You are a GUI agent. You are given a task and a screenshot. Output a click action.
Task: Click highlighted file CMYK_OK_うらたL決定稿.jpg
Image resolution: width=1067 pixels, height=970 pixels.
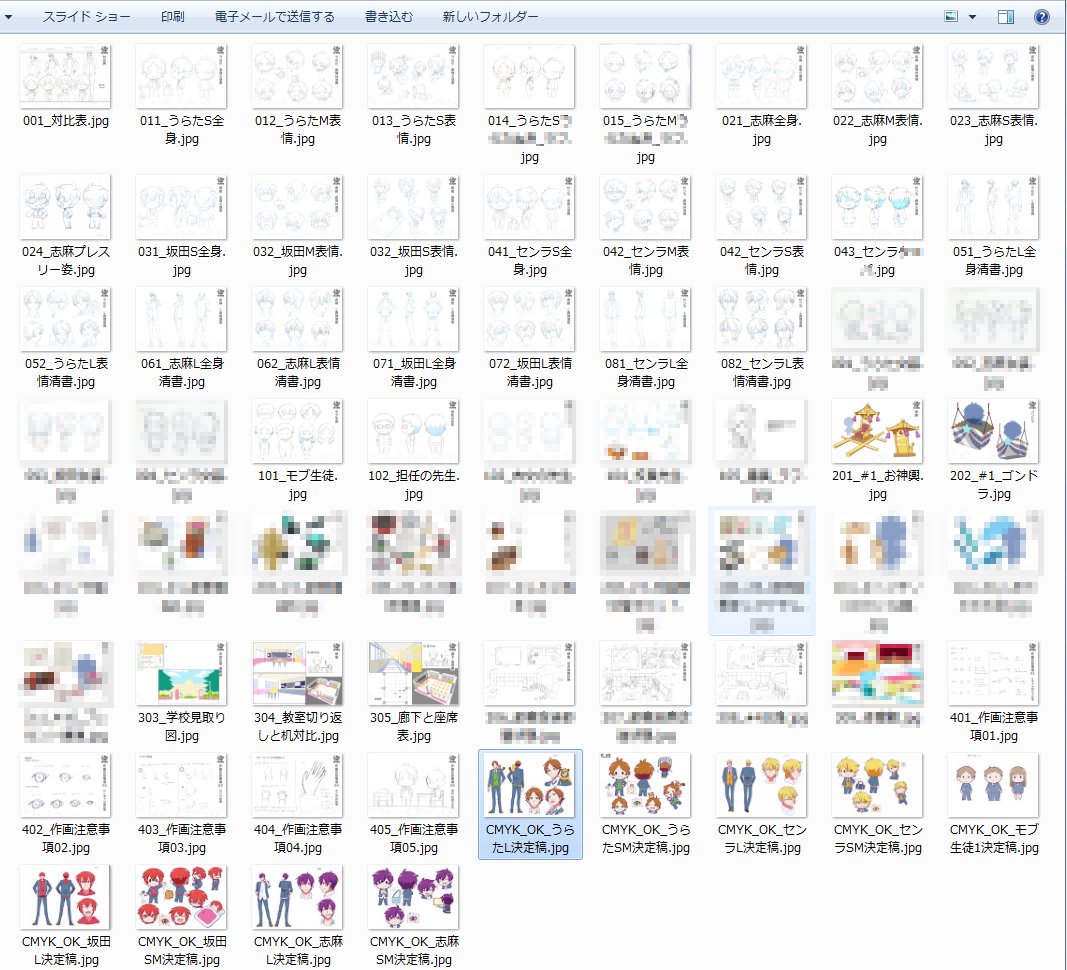point(530,805)
